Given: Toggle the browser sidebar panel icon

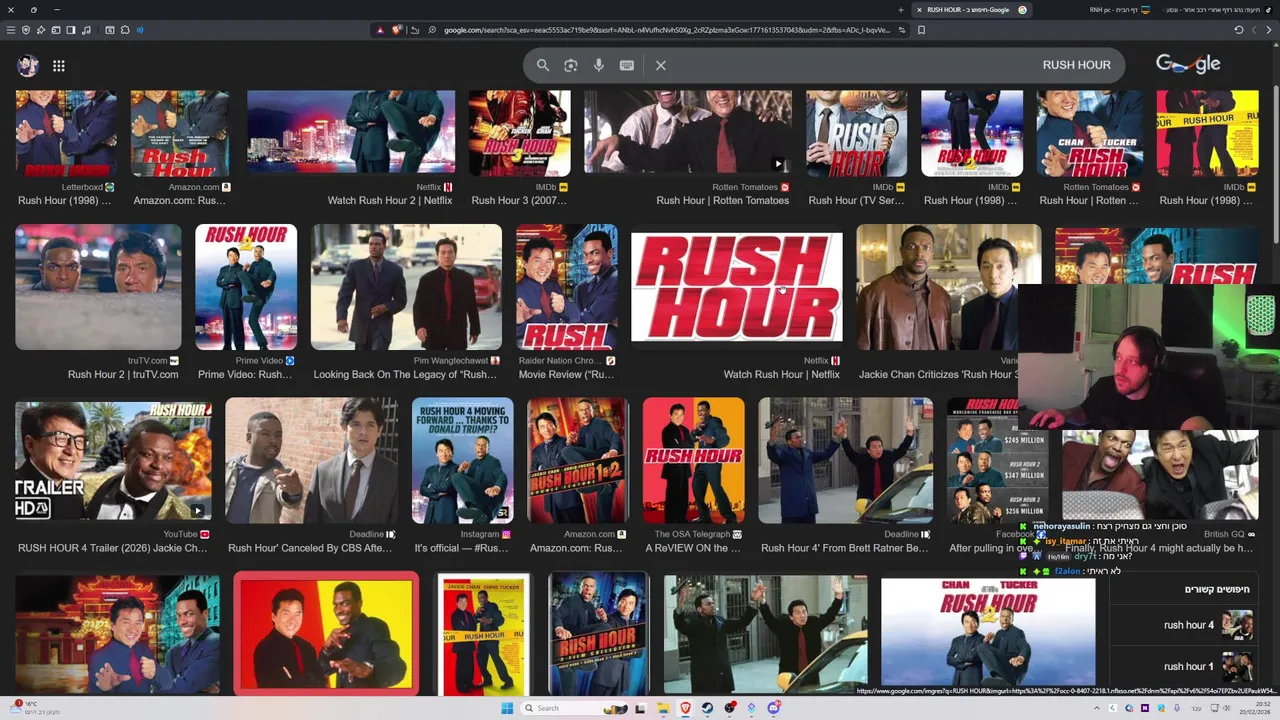Looking at the screenshot, I should pos(71,30).
